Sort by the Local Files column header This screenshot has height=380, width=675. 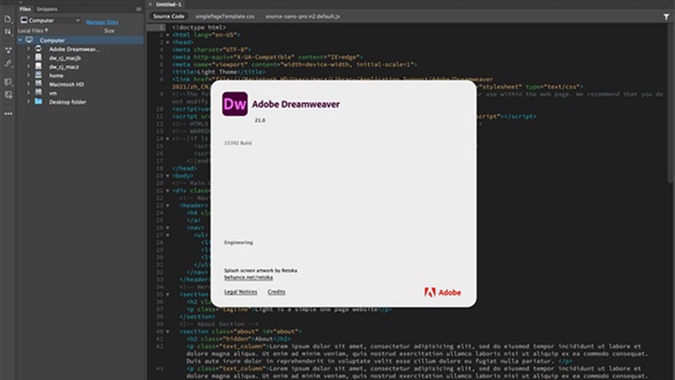click(33, 31)
